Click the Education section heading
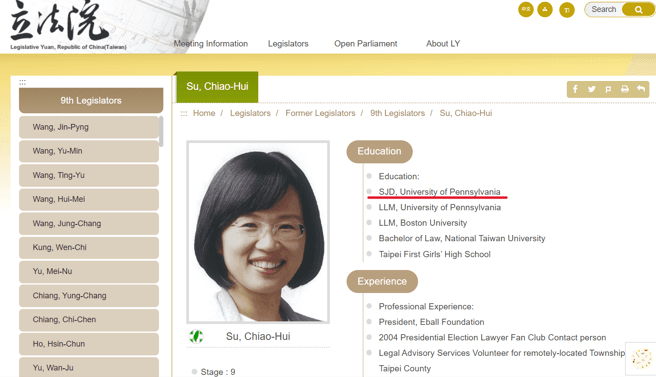 pos(379,151)
